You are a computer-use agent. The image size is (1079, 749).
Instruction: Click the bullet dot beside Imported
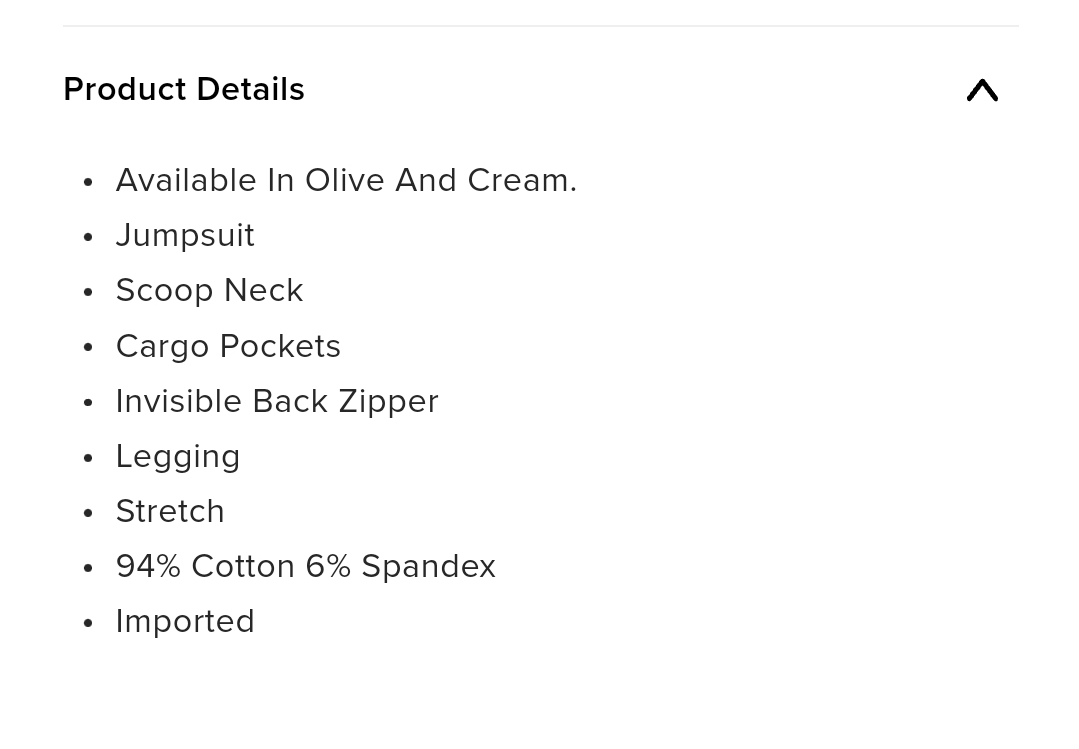(x=87, y=623)
